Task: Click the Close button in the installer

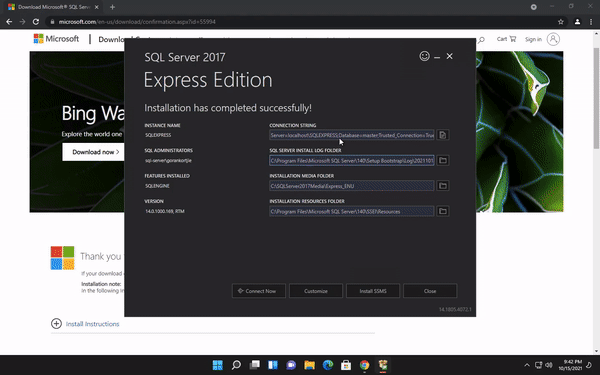Action: tap(430, 291)
